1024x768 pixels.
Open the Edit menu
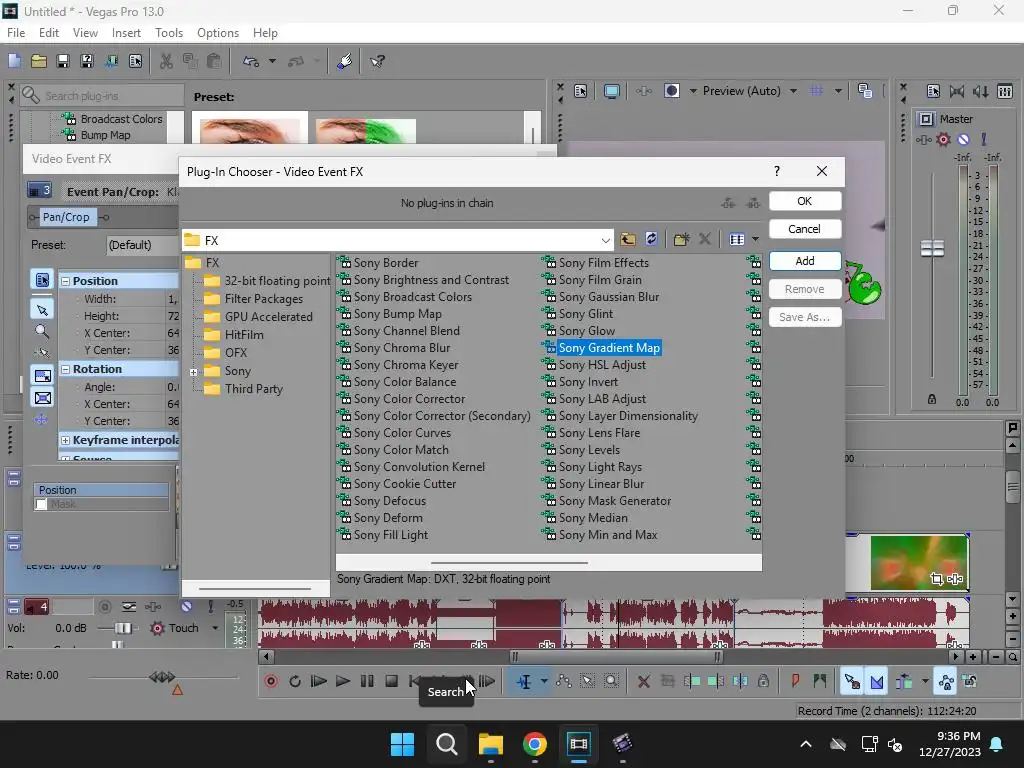pyautogui.click(x=49, y=33)
